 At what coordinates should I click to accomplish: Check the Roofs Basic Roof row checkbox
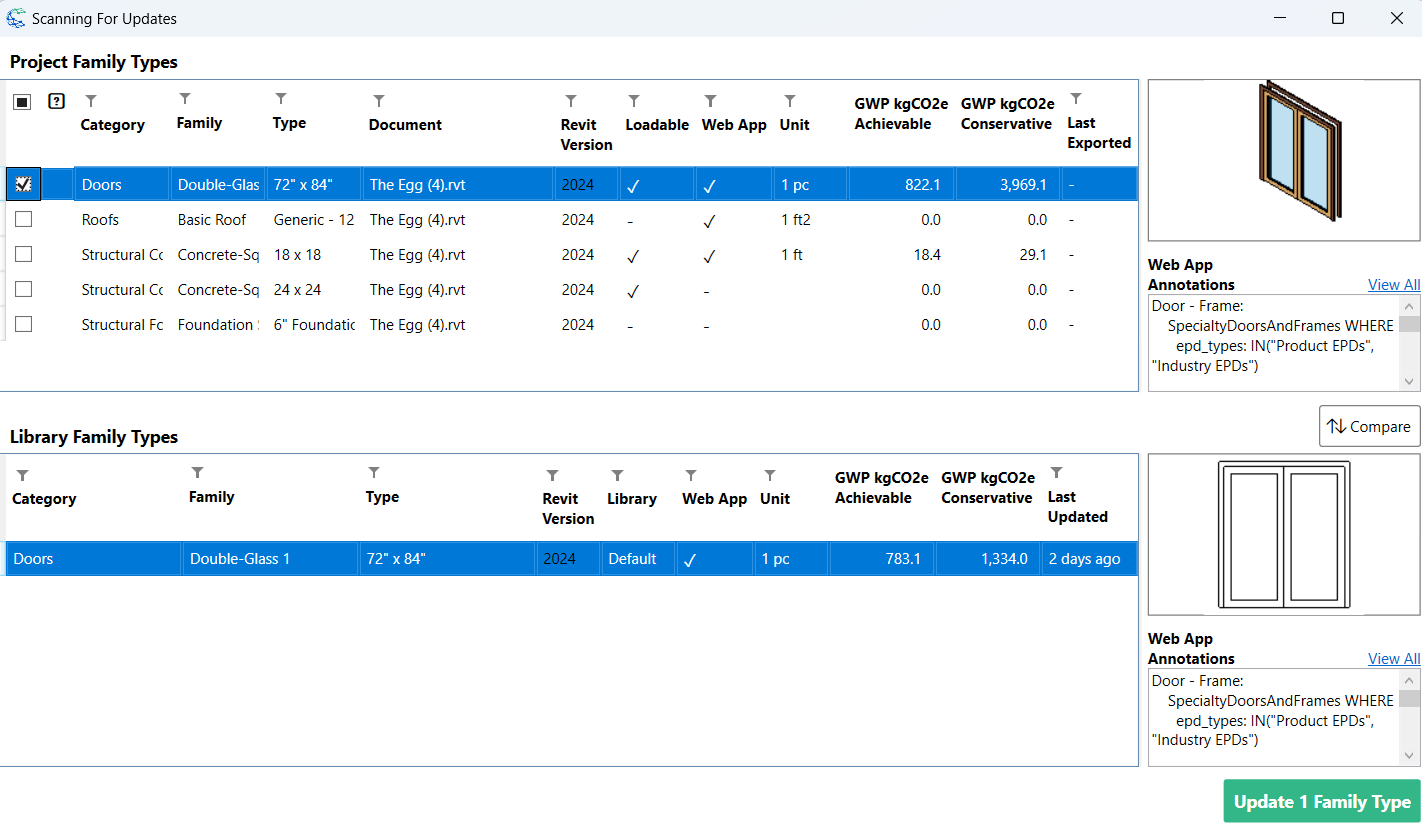click(x=23, y=219)
